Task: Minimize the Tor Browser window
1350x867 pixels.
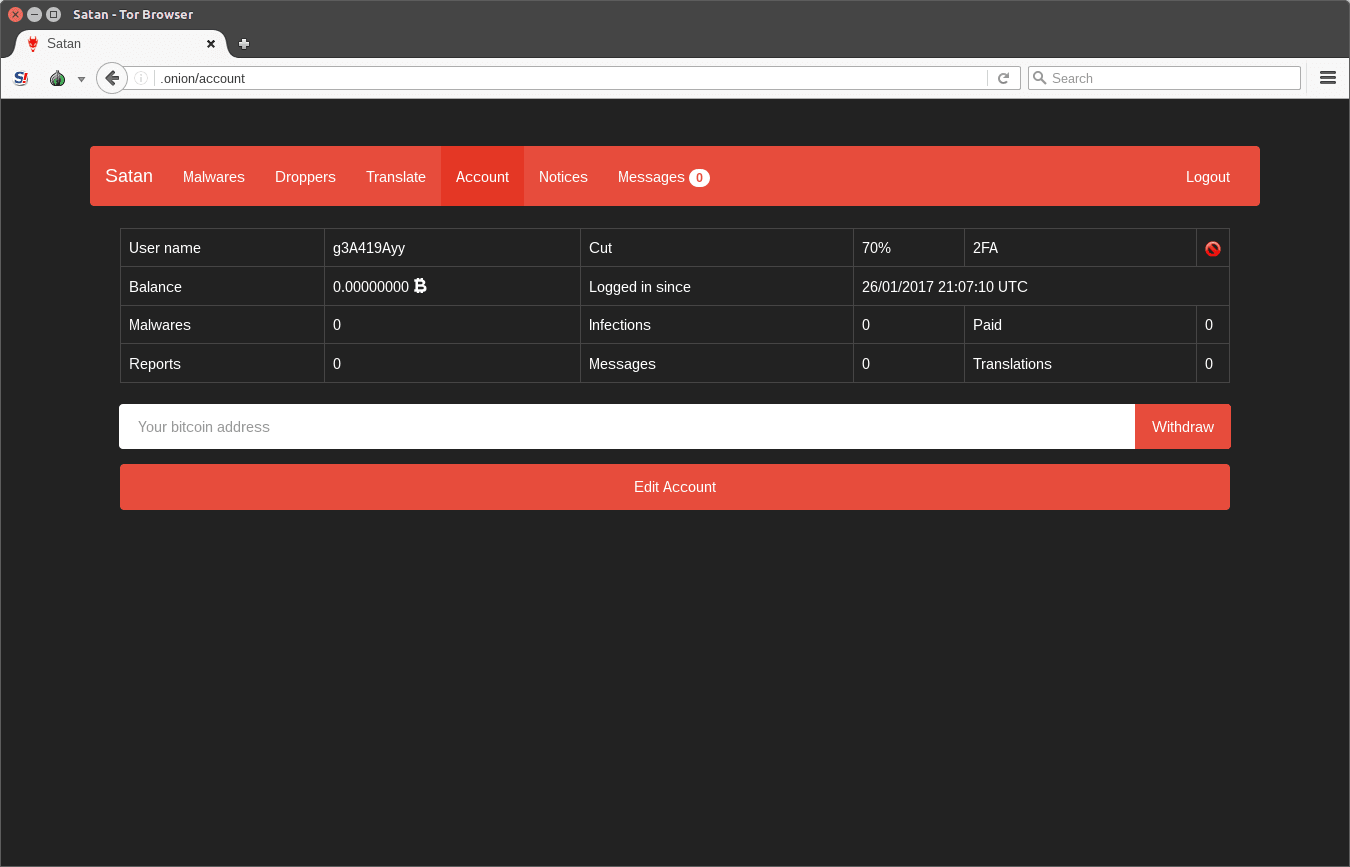Action: coord(34,15)
